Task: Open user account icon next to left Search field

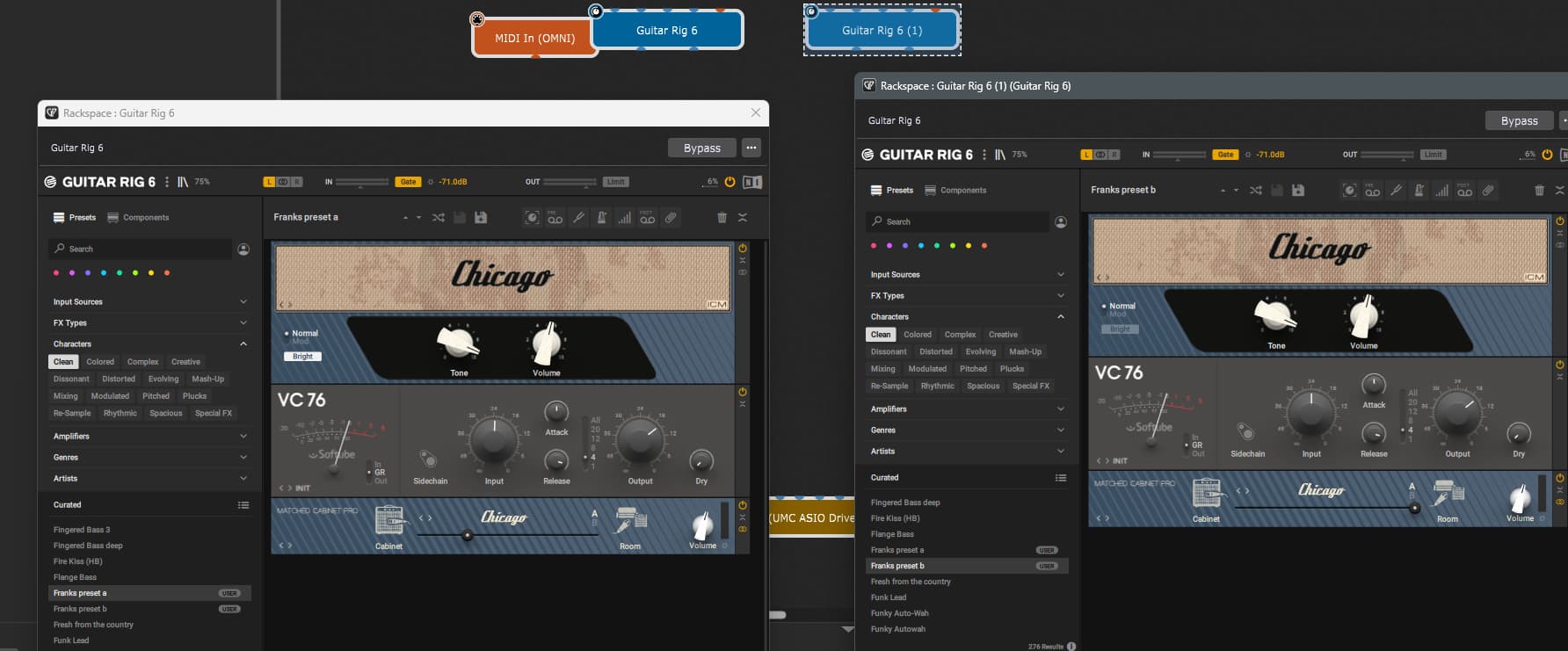Action: click(243, 250)
